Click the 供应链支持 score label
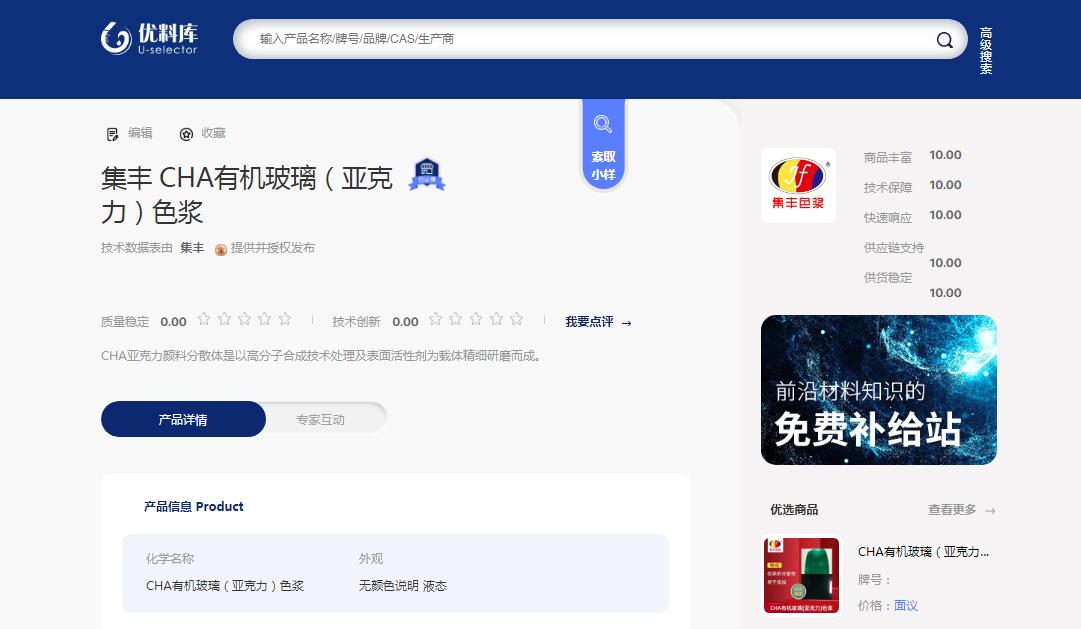This screenshot has height=629, width=1081. click(x=894, y=248)
